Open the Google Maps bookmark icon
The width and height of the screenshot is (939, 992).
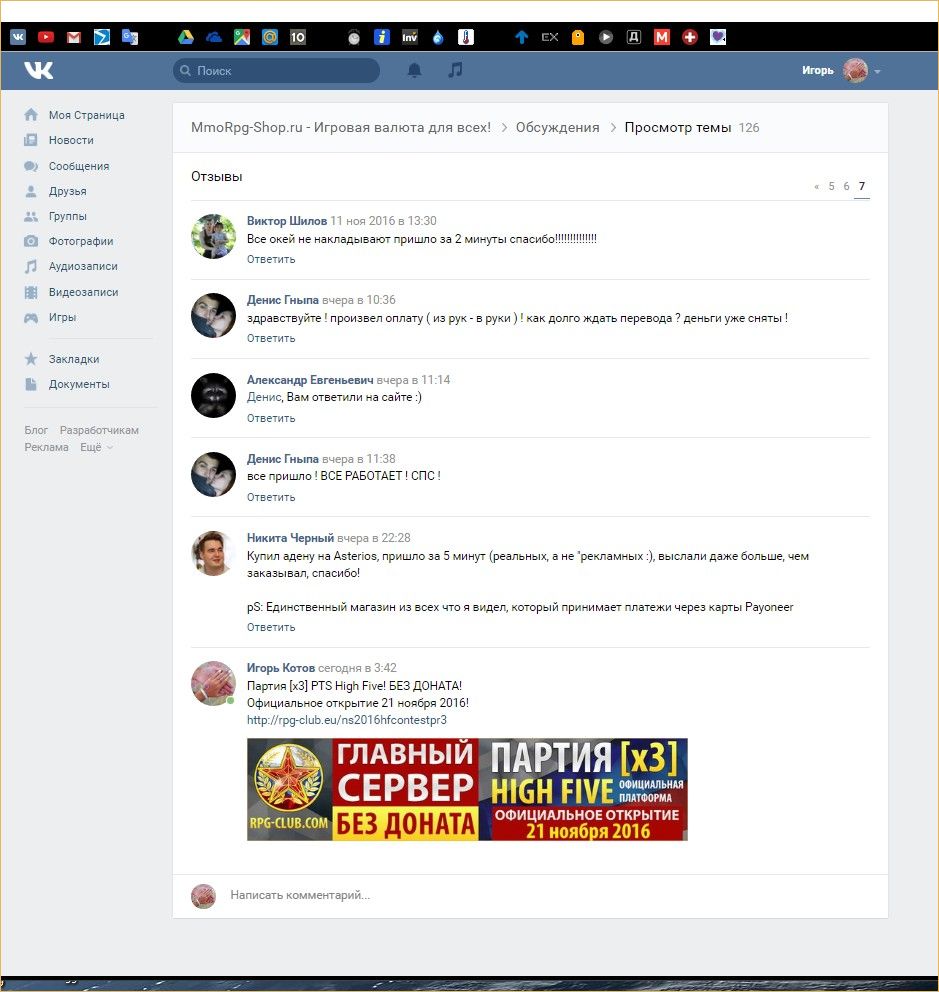tap(241, 37)
